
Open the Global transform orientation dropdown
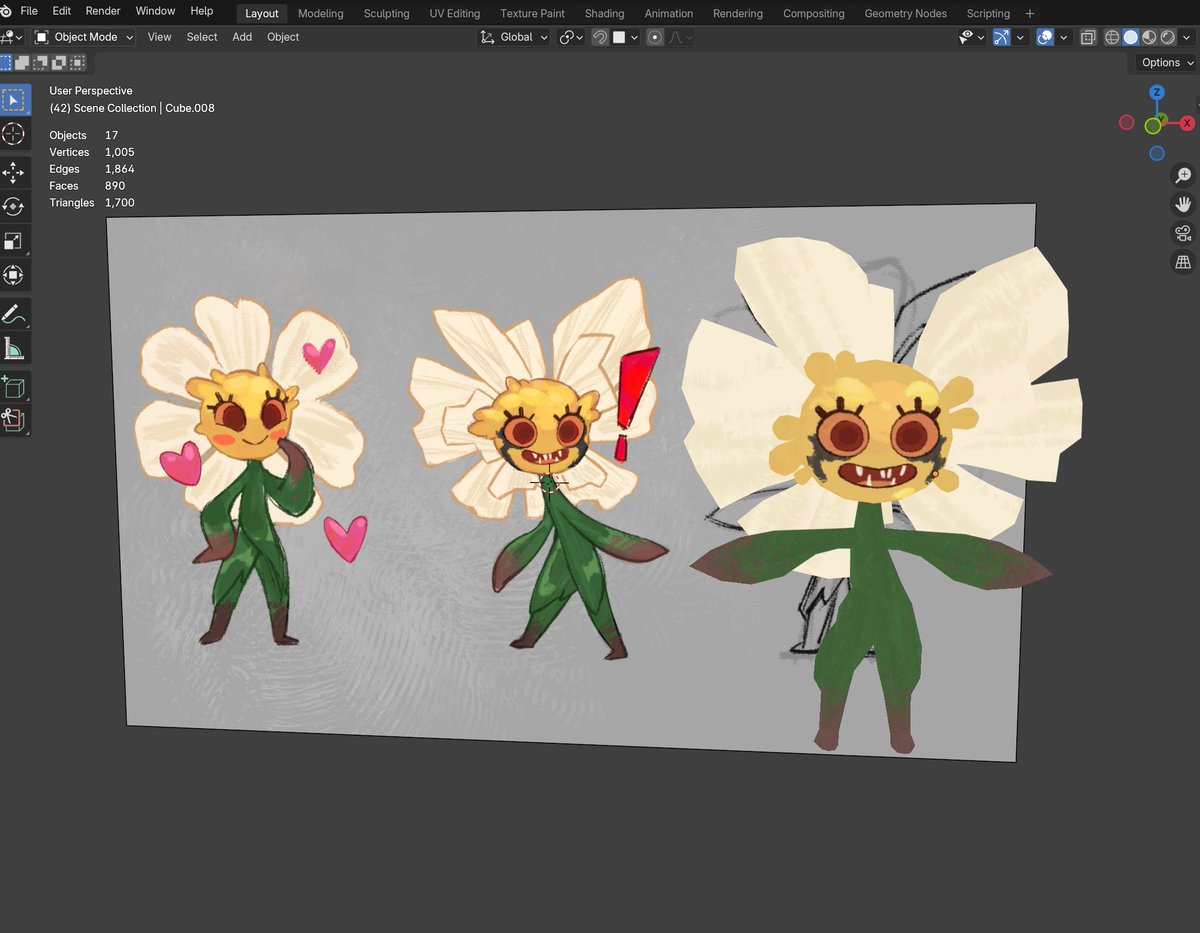(x=515, y=37)
